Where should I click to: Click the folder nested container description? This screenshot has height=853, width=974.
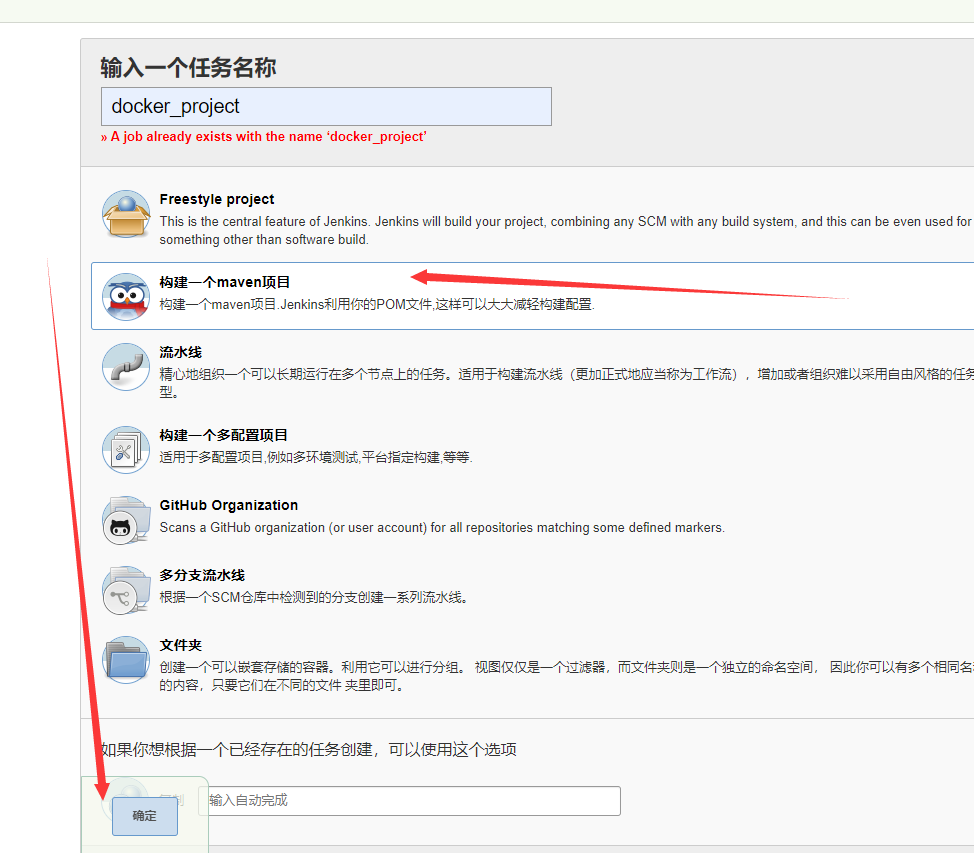click(x=567, y=676)
